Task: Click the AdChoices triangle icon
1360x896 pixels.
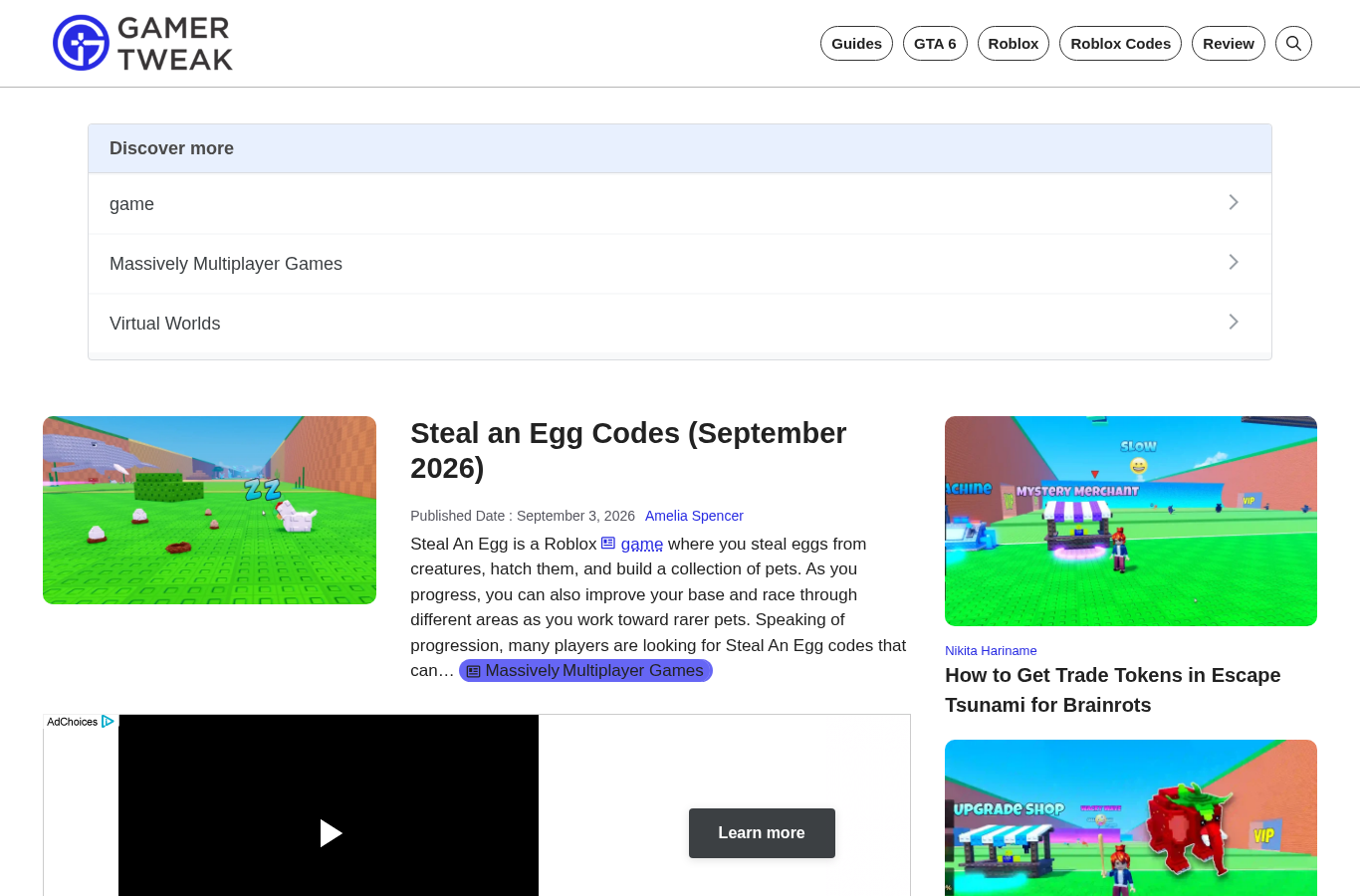Action: [x=108, y=722]
